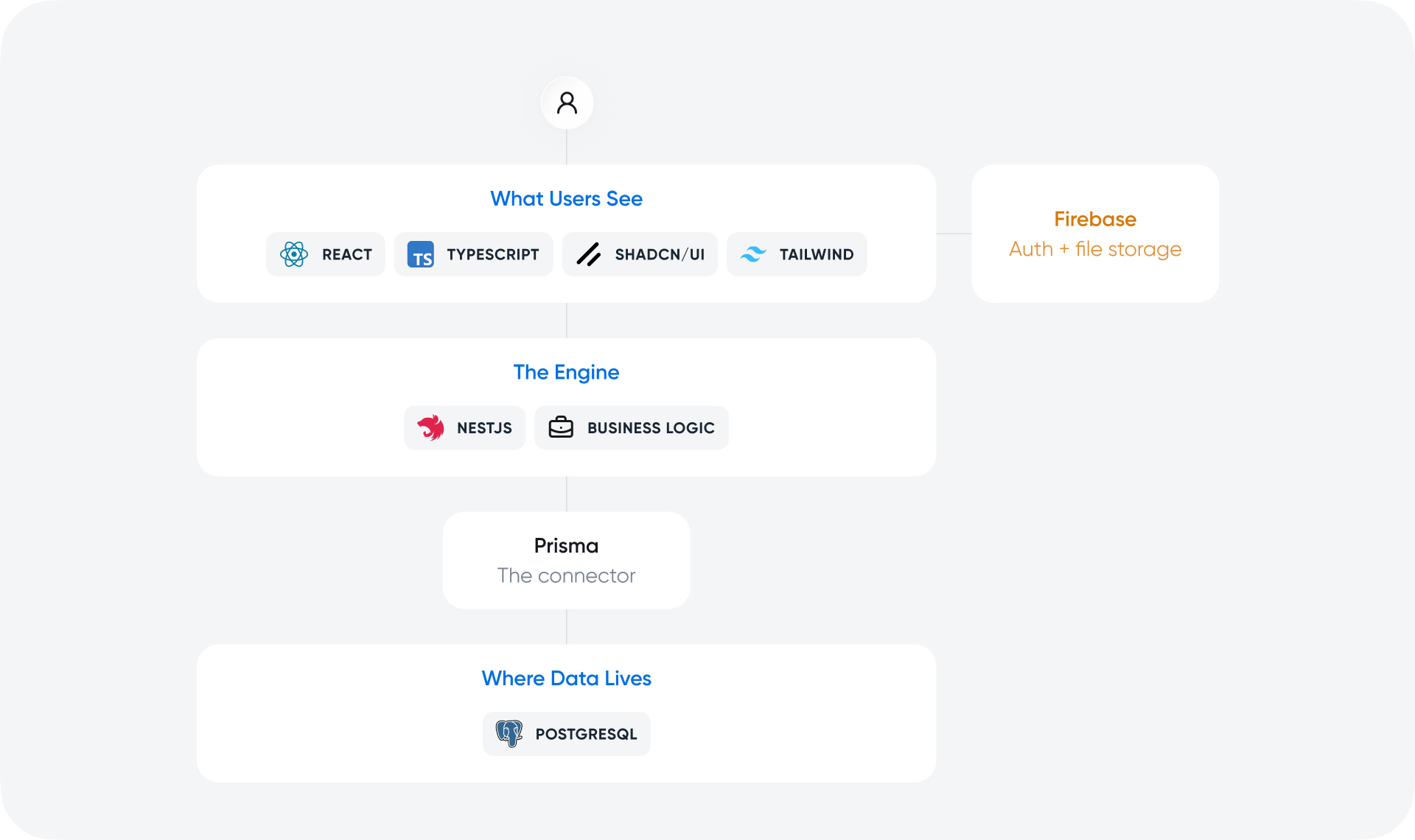Click the shadcn/ui slash logo icon
This screenshot has height=840, width=1415.
point(589,254)
